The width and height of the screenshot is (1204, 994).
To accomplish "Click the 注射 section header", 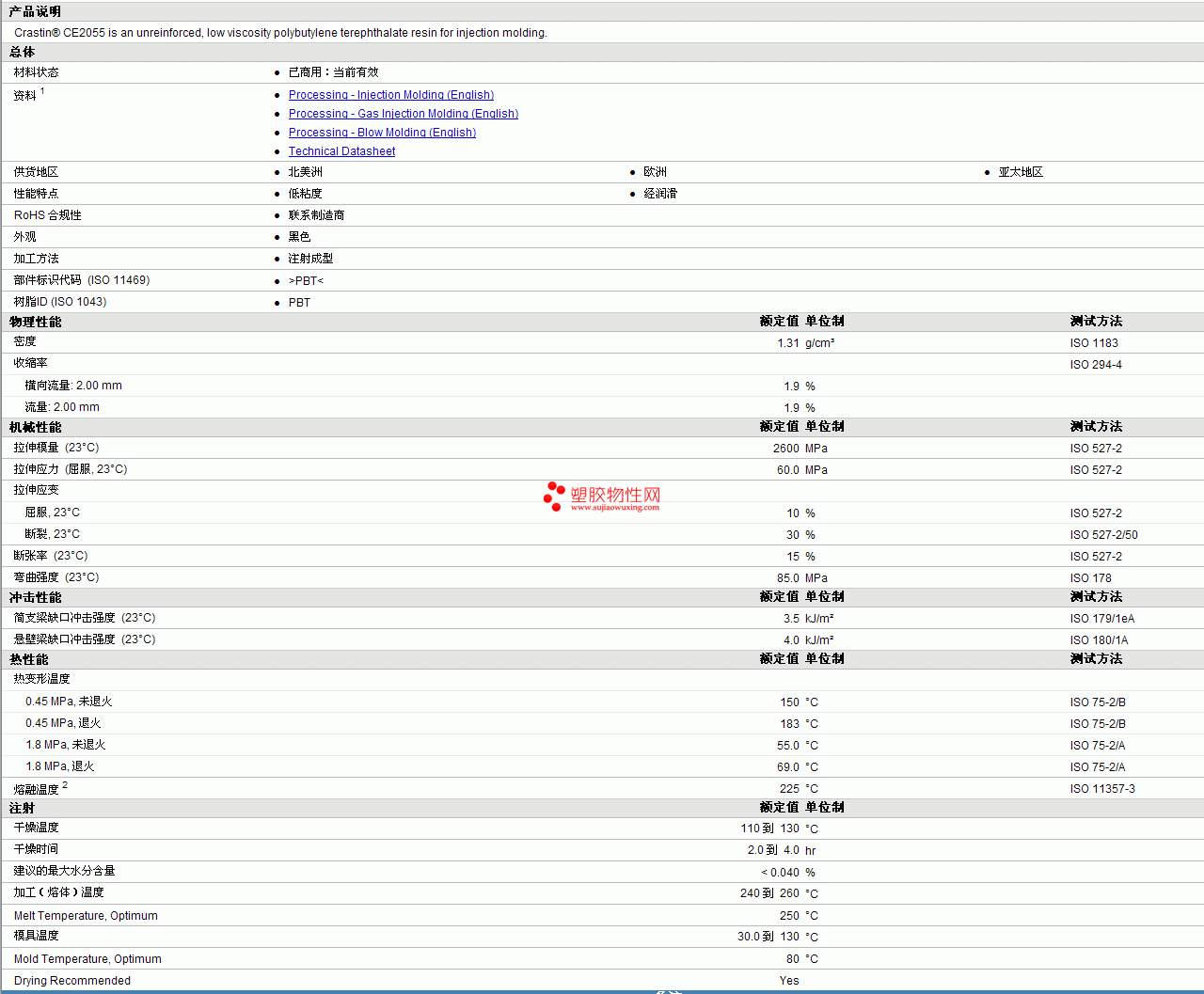I will tap(22, 808).
